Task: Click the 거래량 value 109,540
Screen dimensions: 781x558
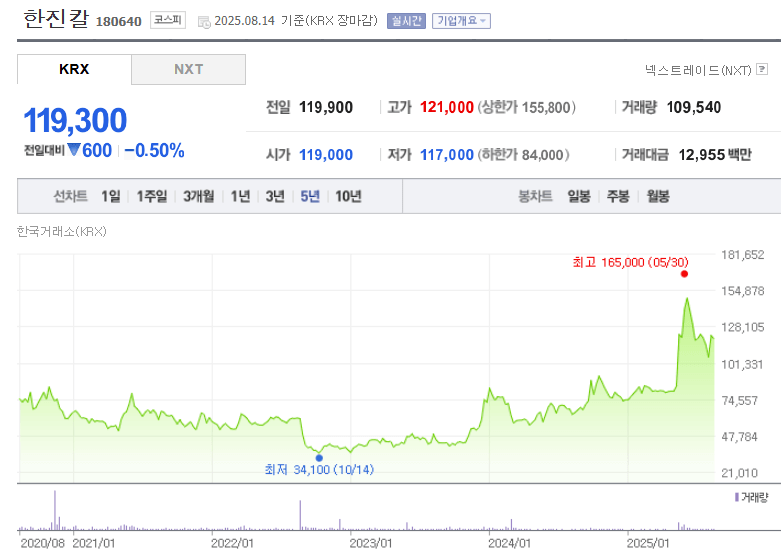Action: coord(694,107)
